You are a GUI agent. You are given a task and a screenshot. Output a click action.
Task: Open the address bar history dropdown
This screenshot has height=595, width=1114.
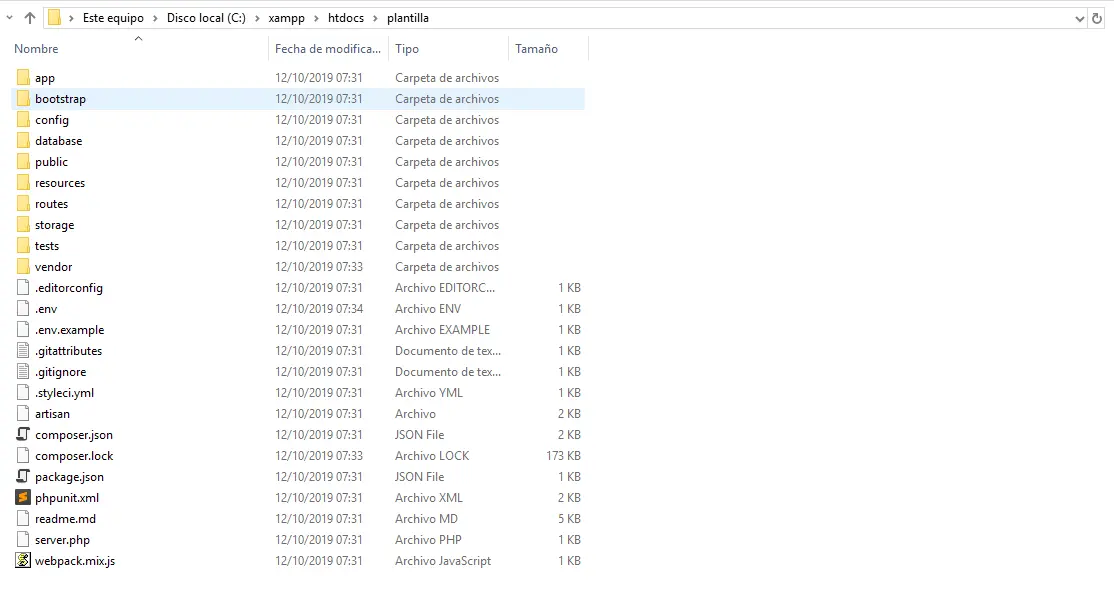click(1078, 17)
